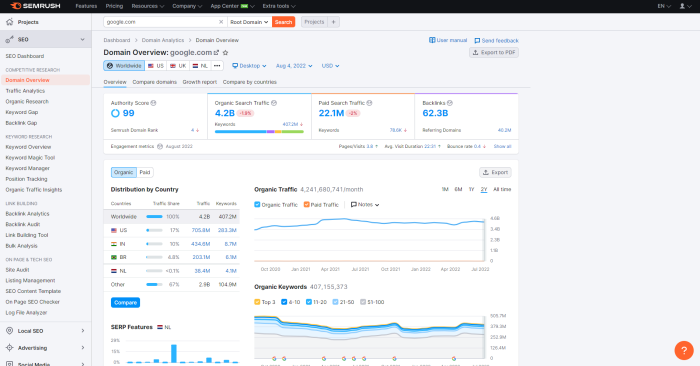This screenshot has height=366, width=700.
Task: Click the Engagement metrics info icon
Action: point(160,146)
